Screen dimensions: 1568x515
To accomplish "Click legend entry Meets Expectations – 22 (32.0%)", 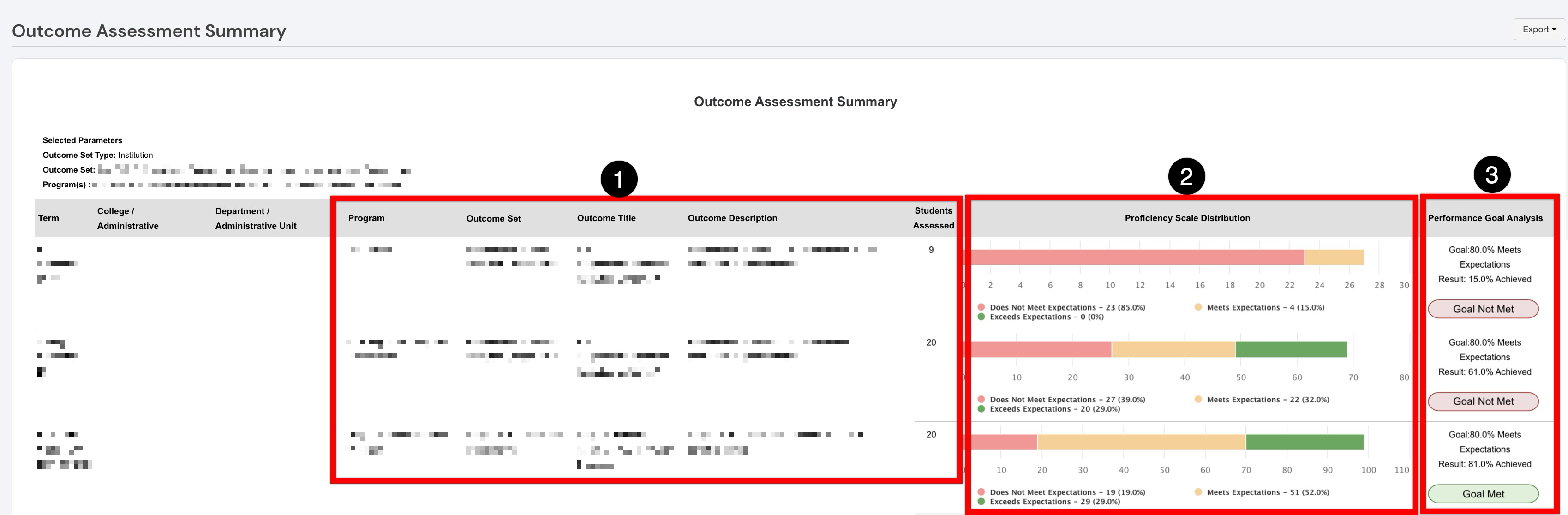I will coord(1261,400).
